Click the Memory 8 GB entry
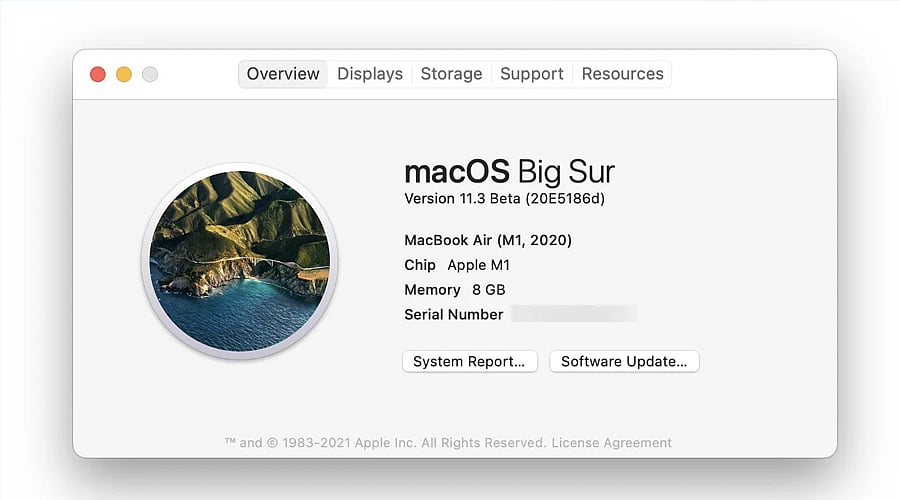This screenshot has height=500, width=900. (454, 290)
